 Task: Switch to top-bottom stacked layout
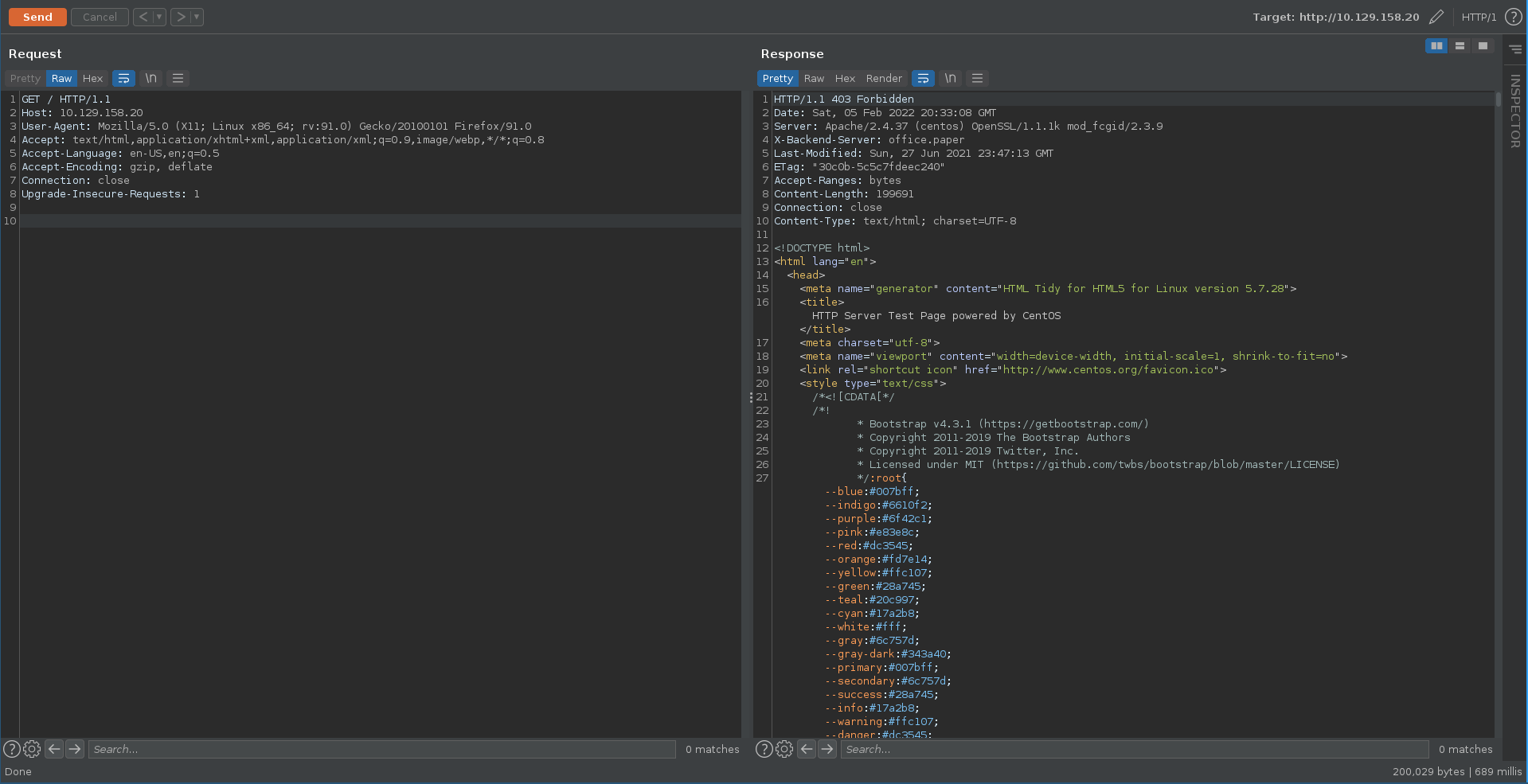pos(1460,46)
